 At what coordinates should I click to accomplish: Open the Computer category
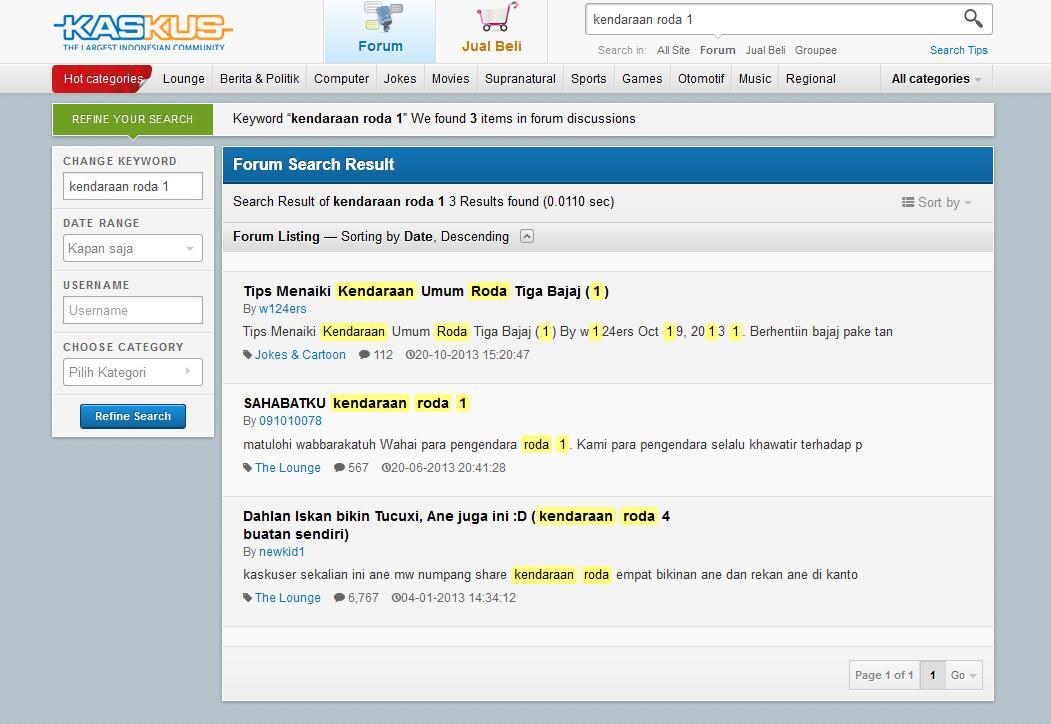click(341, 79)
